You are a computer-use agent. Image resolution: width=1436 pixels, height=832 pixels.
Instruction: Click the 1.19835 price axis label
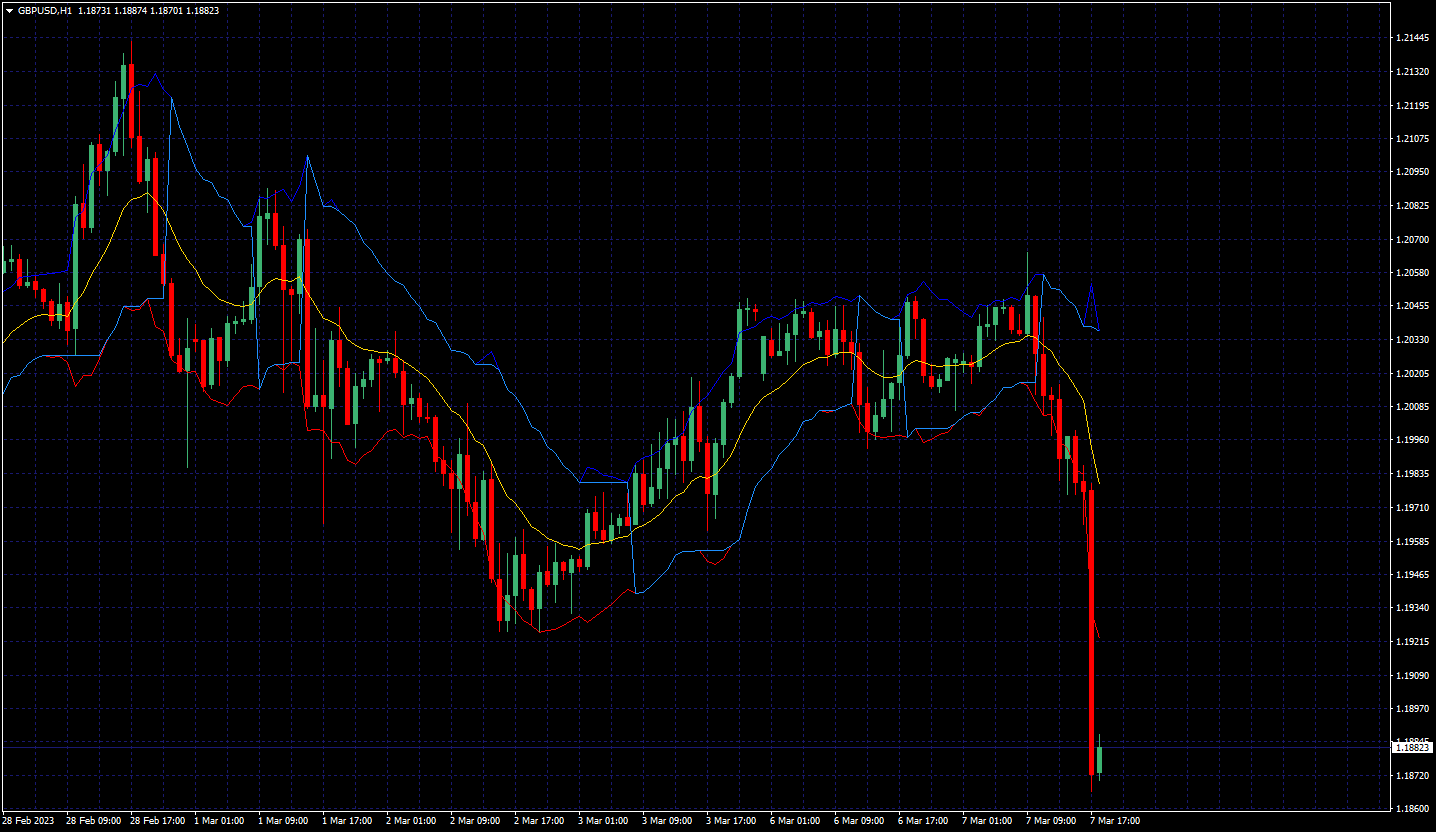1412,474
